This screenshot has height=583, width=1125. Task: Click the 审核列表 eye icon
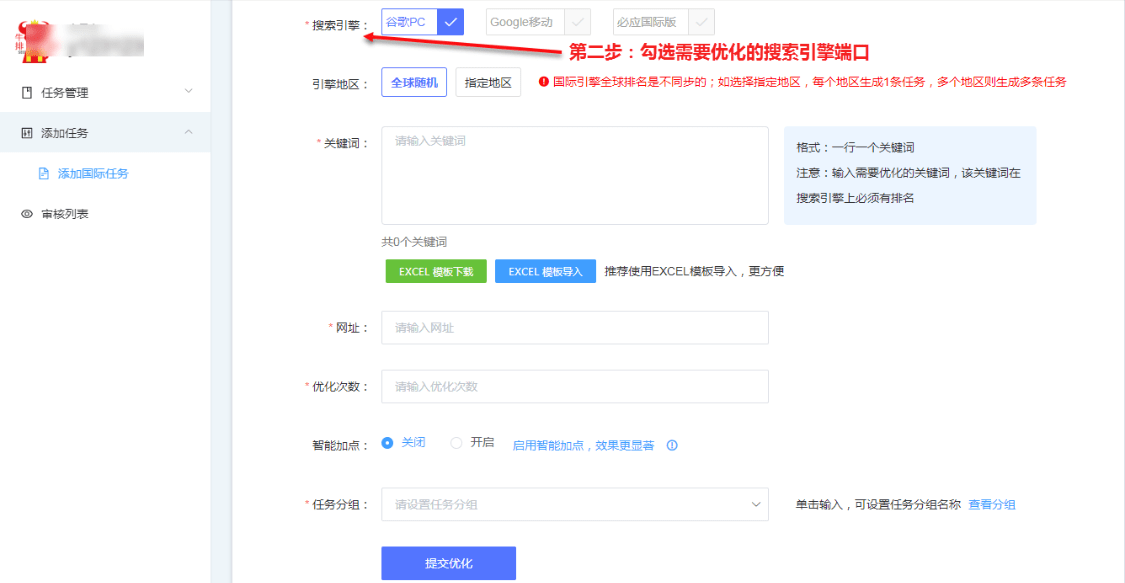click(27, 214)
